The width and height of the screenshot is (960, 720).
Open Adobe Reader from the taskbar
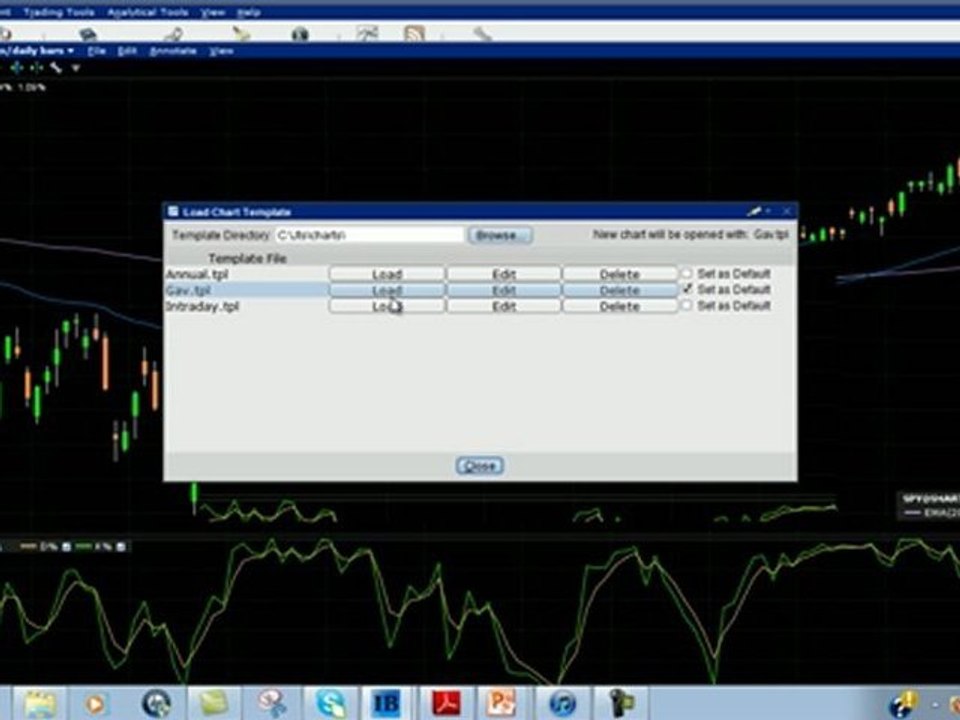pos(446,703)
